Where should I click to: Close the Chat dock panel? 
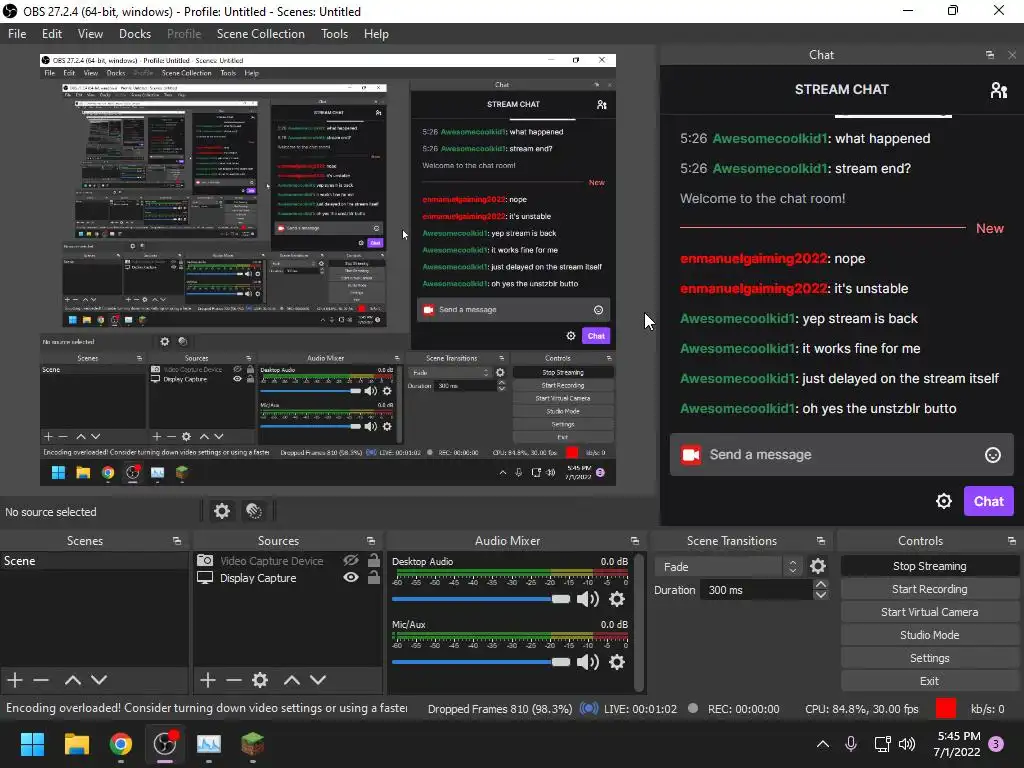(1012, 55)
